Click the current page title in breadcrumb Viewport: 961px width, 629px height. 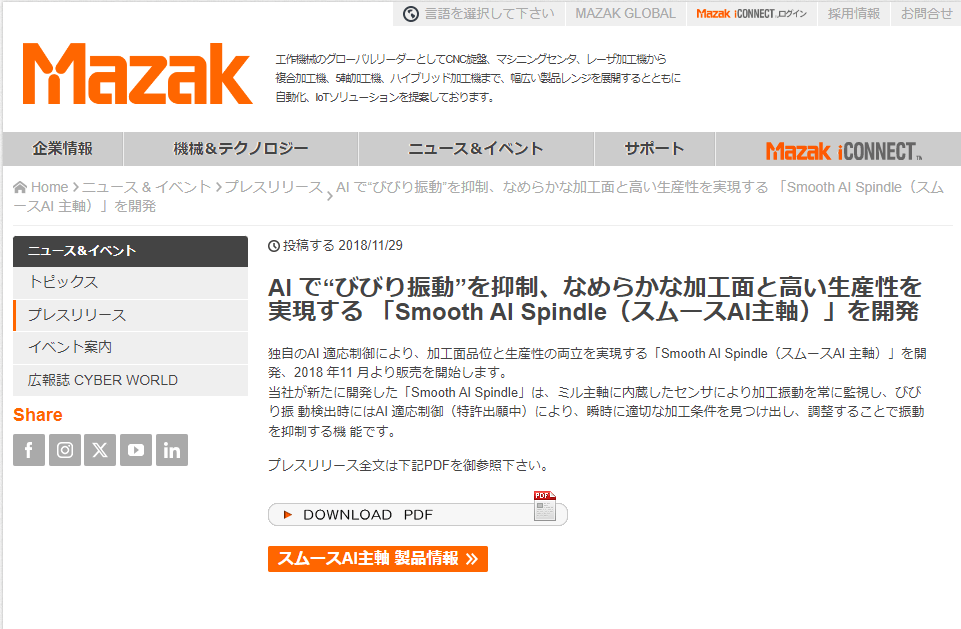pos(479,196)
